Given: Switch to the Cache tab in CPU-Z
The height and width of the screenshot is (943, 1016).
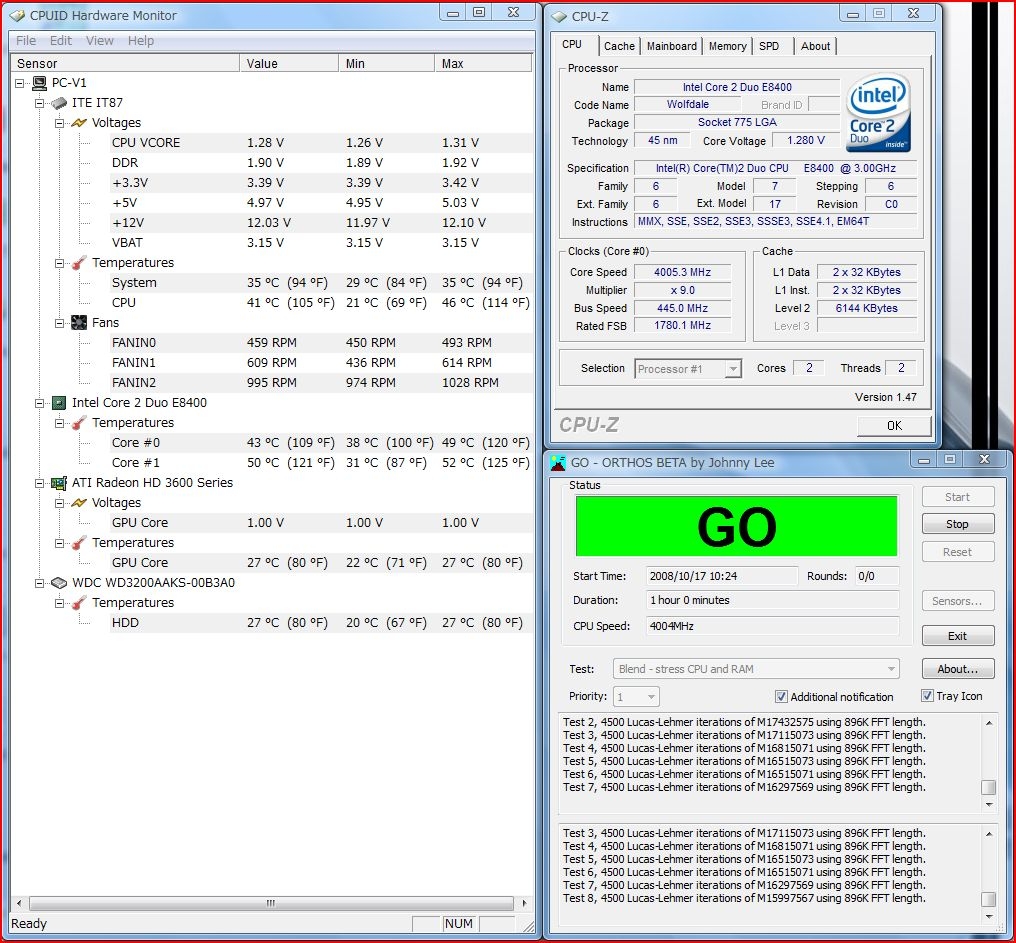Looking at the screenshot, I should (619, 46).
